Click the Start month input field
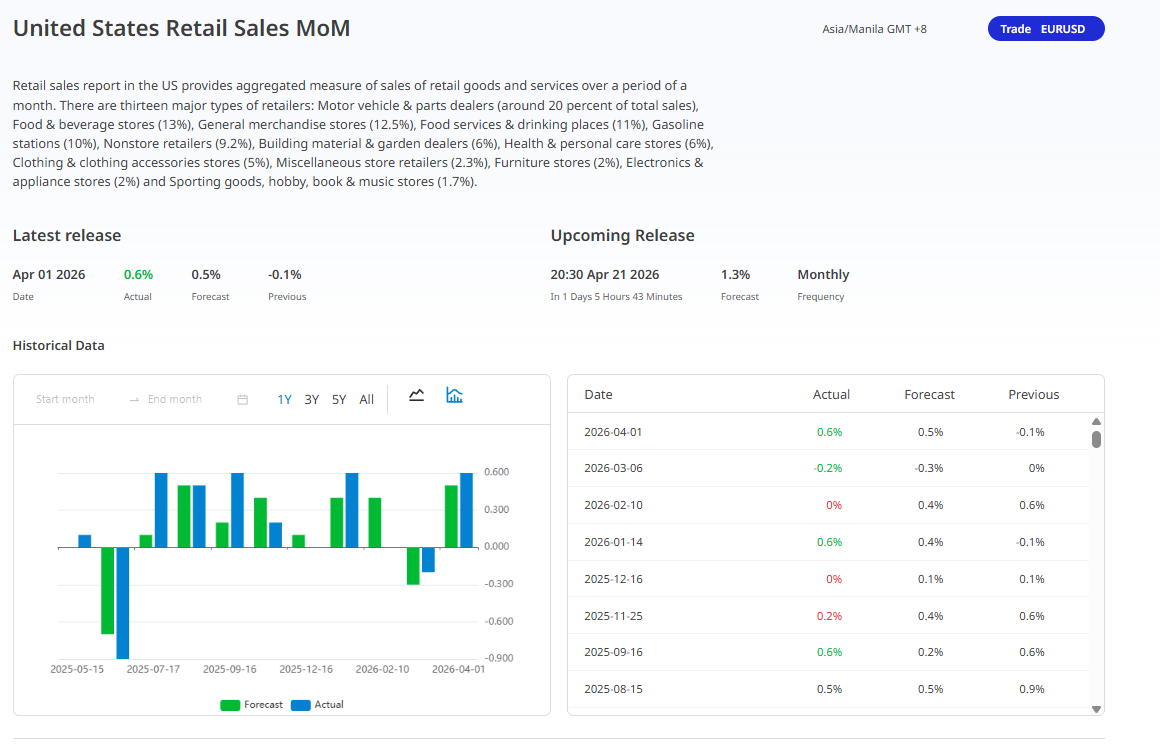This screenshot has width=1160, height=756. pyautogui.click(x=66, y=400)
